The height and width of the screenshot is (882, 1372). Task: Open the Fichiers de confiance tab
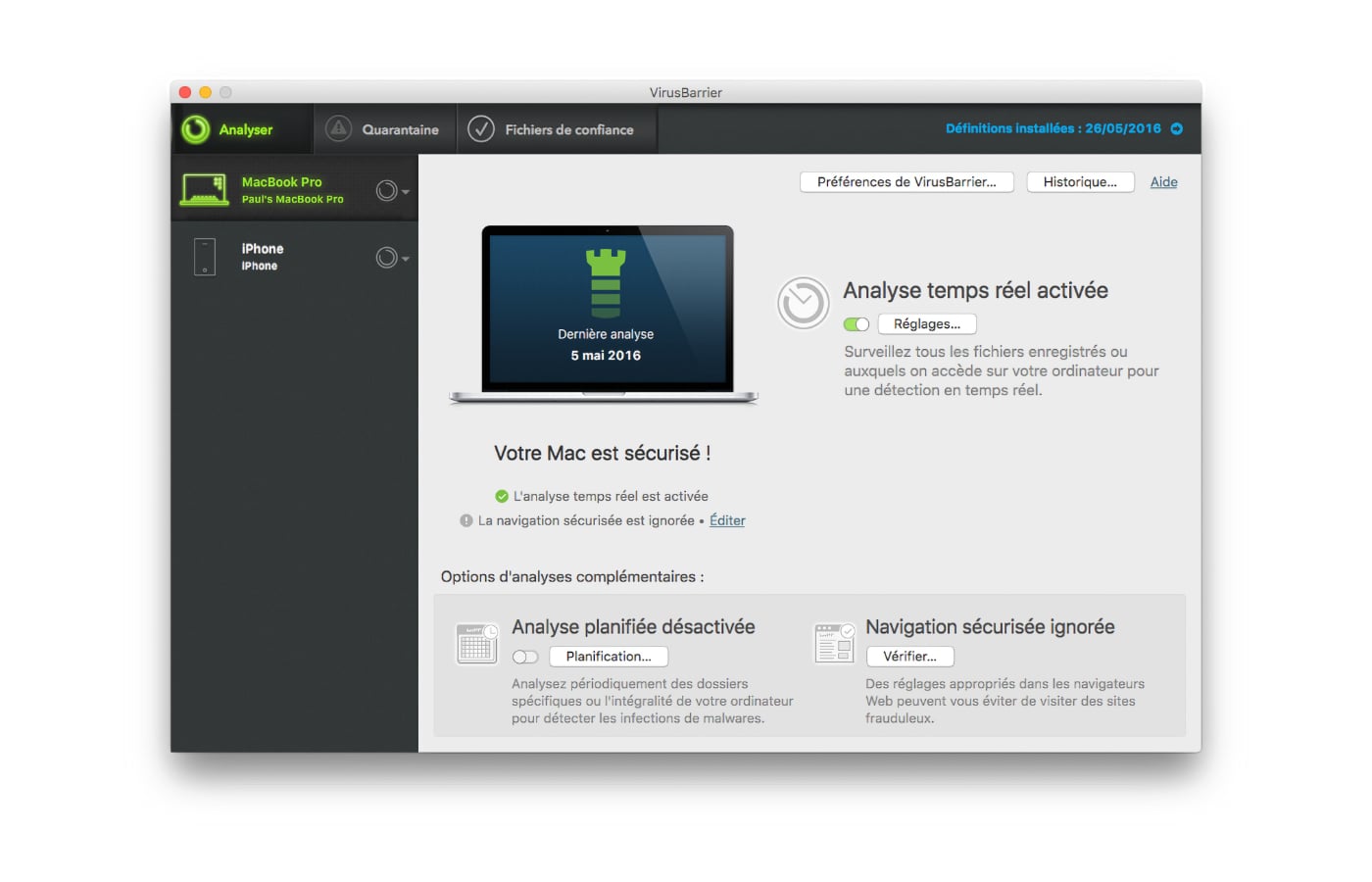pos(557,129)
